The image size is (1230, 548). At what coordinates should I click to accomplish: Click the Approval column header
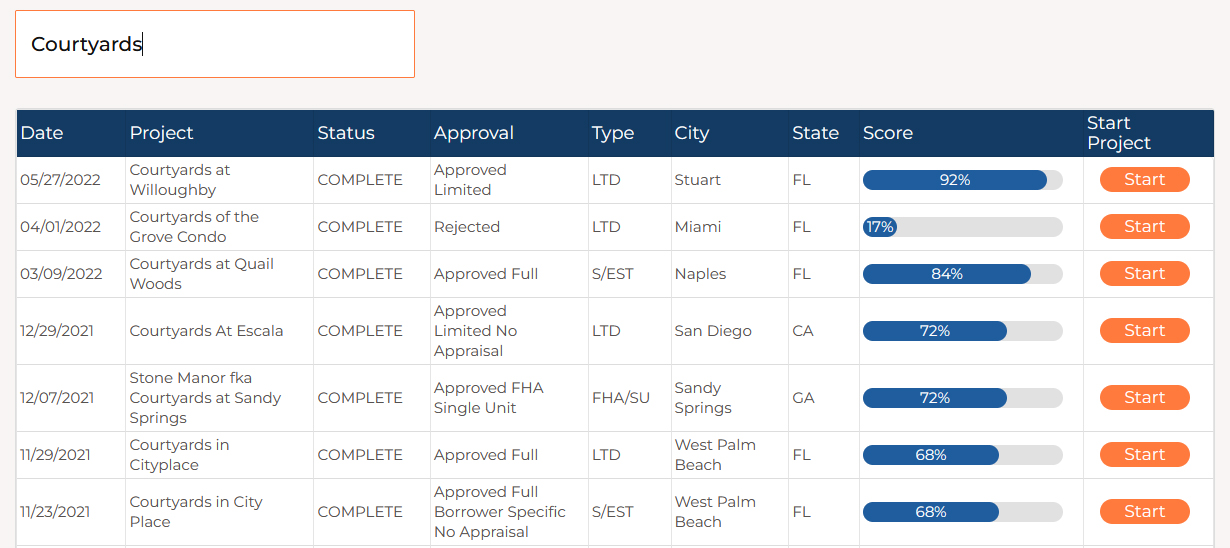473,133
